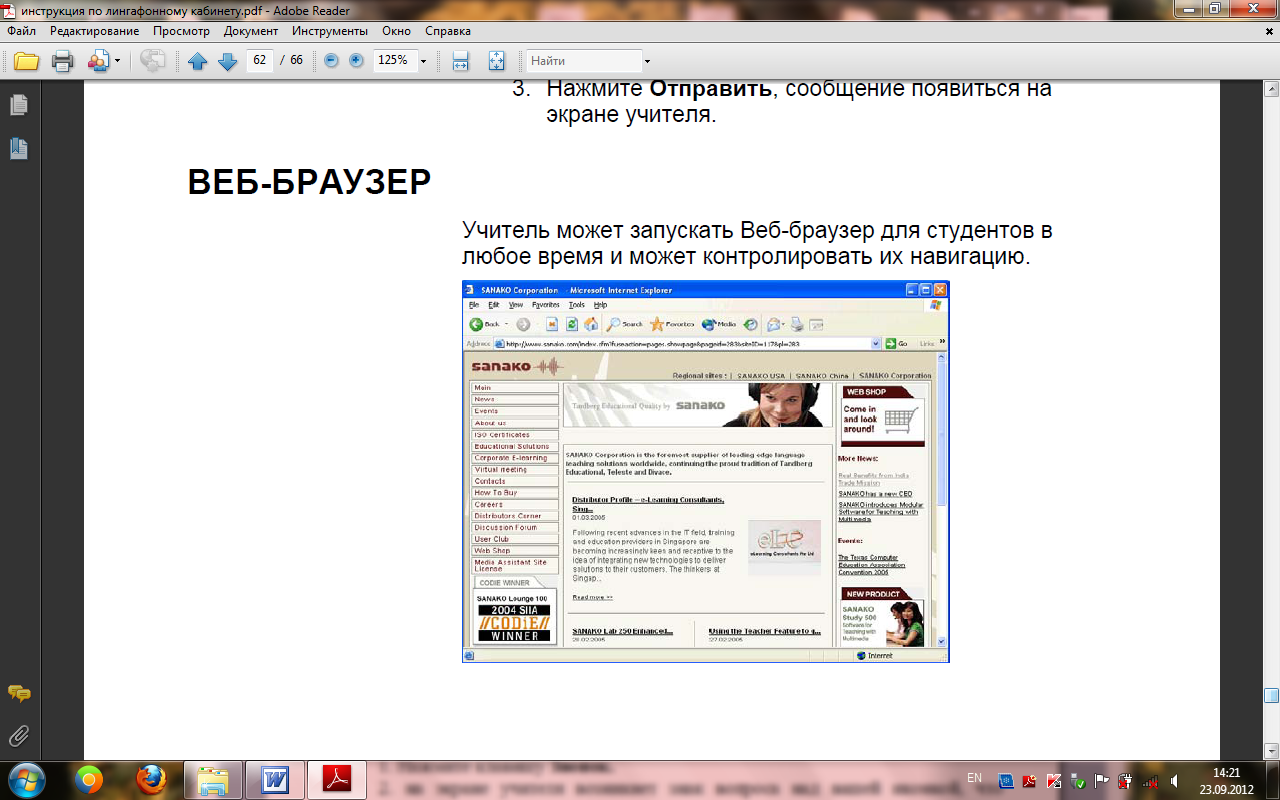This screenshot has height=800, width=1280.
Task: Open the Comments panel icon in sidebar
Action: pos(18,693)
